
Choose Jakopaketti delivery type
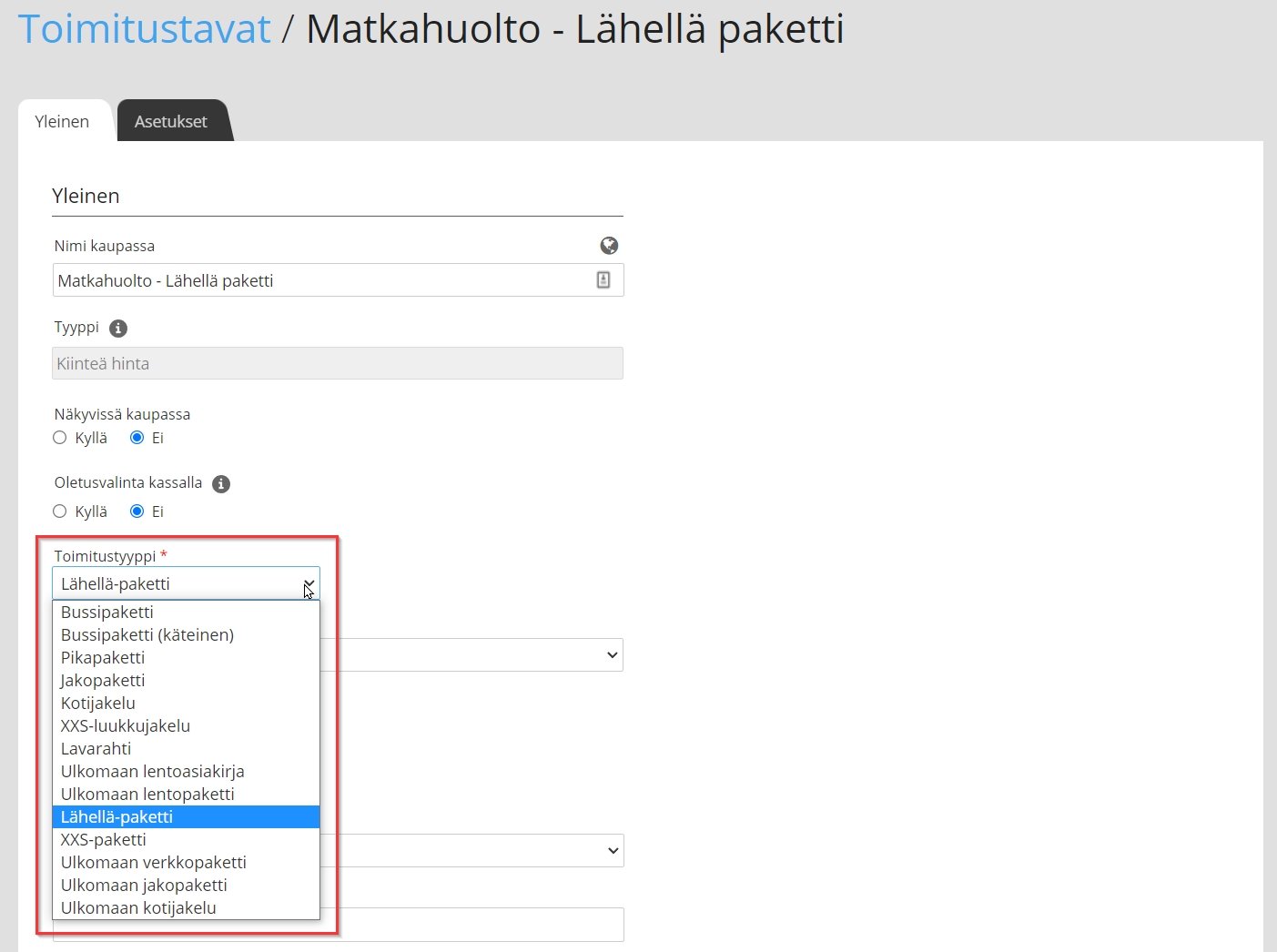(186, 681)
